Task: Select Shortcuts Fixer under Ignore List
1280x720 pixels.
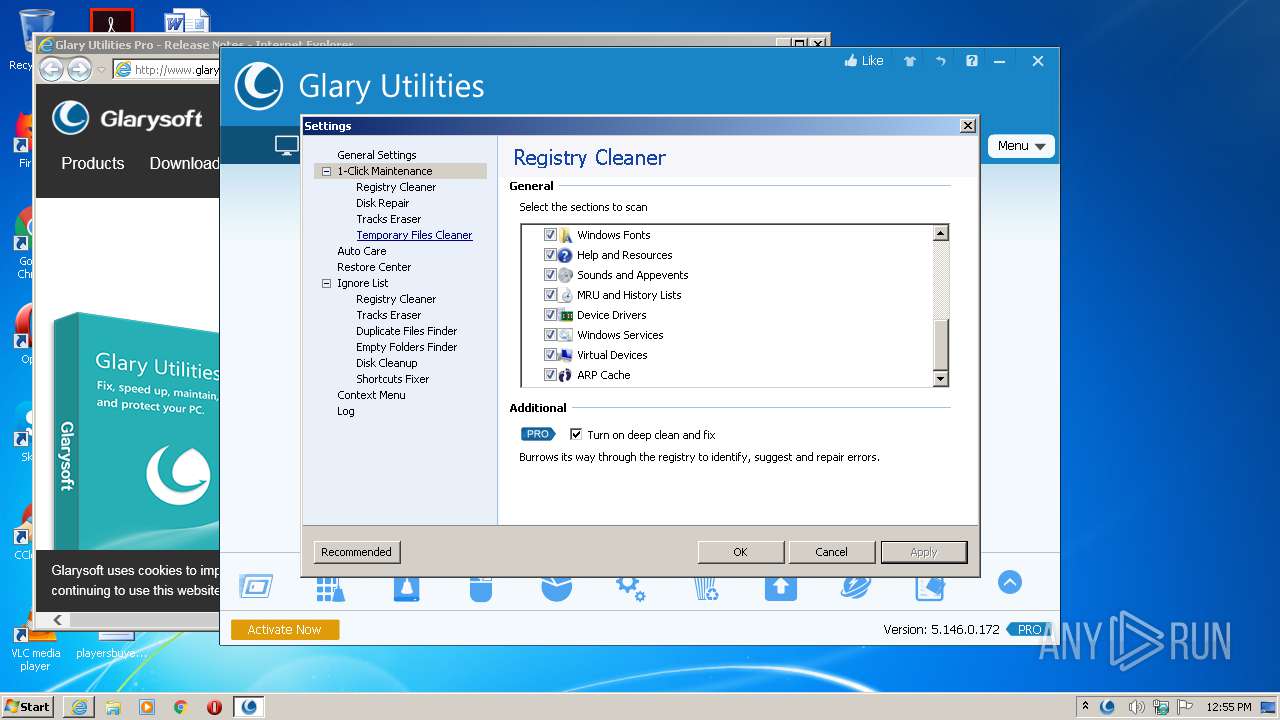Action: point(393,379)
